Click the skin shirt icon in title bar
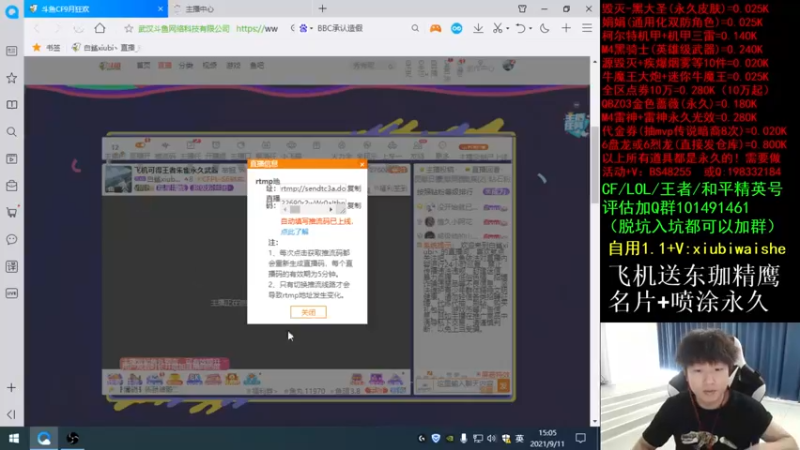Screen dimensions: 800x450 (x=522, y=9)
